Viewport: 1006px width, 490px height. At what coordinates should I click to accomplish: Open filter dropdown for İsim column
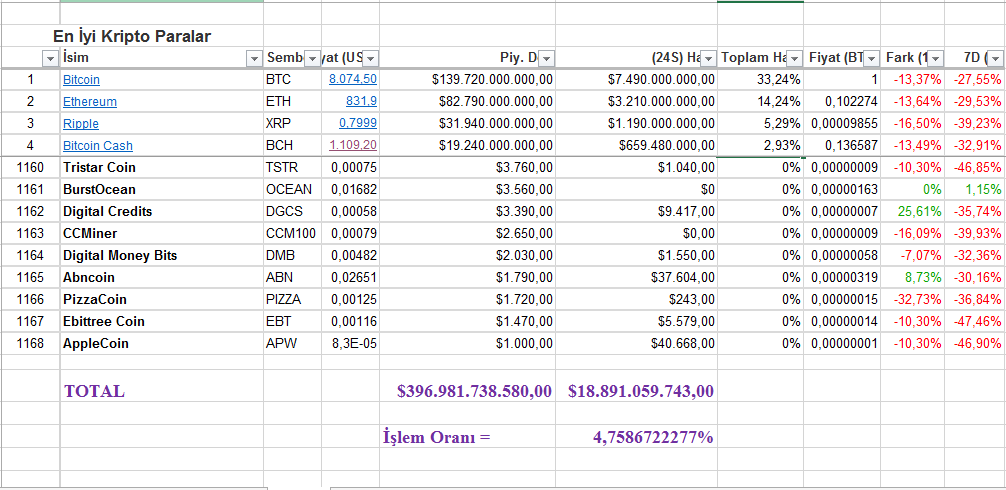coord(254,59)
